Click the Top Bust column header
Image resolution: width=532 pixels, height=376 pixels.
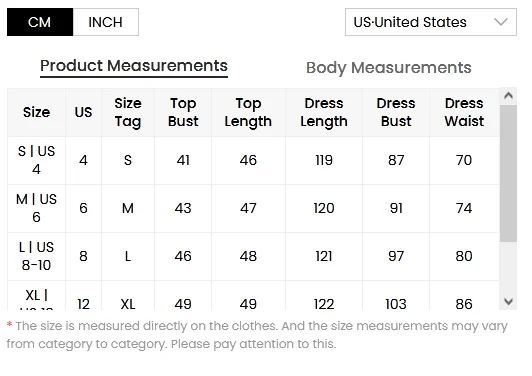click(x=183, y=112)
